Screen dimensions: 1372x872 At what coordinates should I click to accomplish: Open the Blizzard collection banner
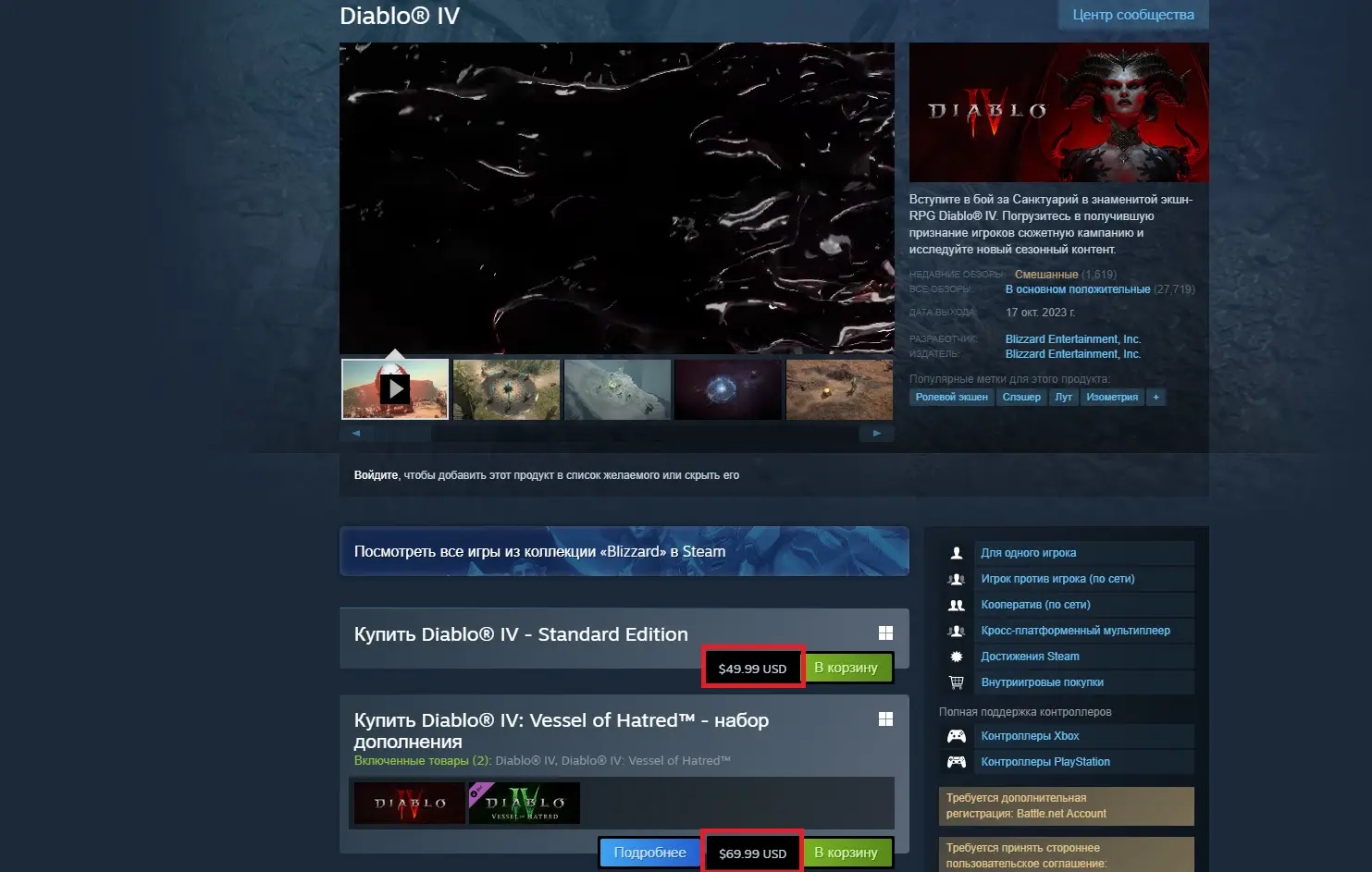click(x=624, y=551)
